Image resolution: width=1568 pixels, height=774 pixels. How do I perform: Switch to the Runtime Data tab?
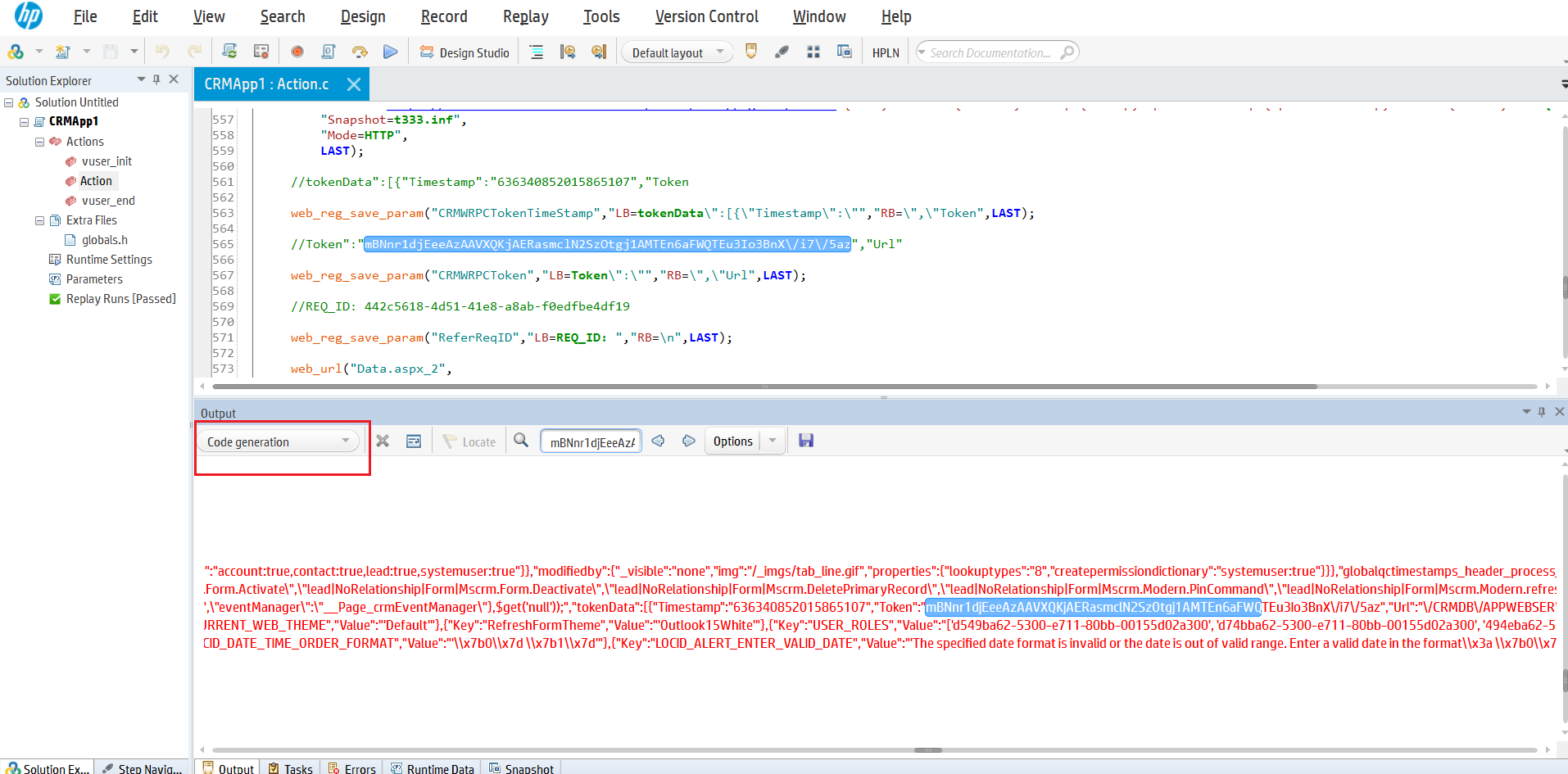tap(433, 768)
